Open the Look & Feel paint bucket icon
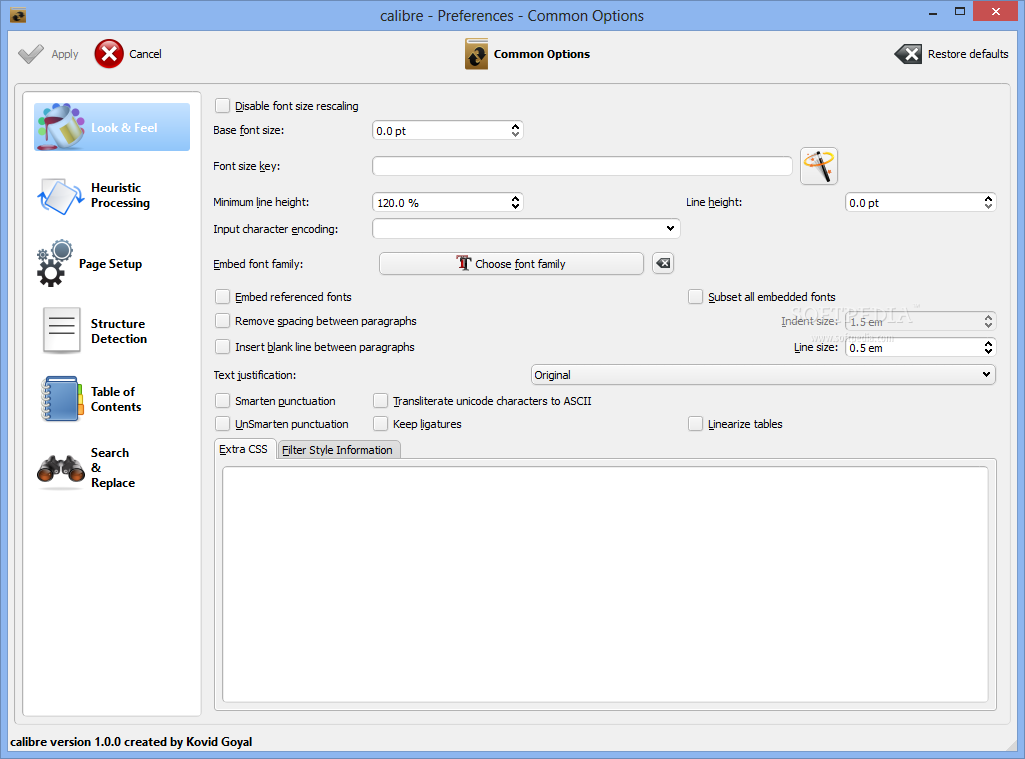Screen dimensions: 1025x759 tap(61, 127)
